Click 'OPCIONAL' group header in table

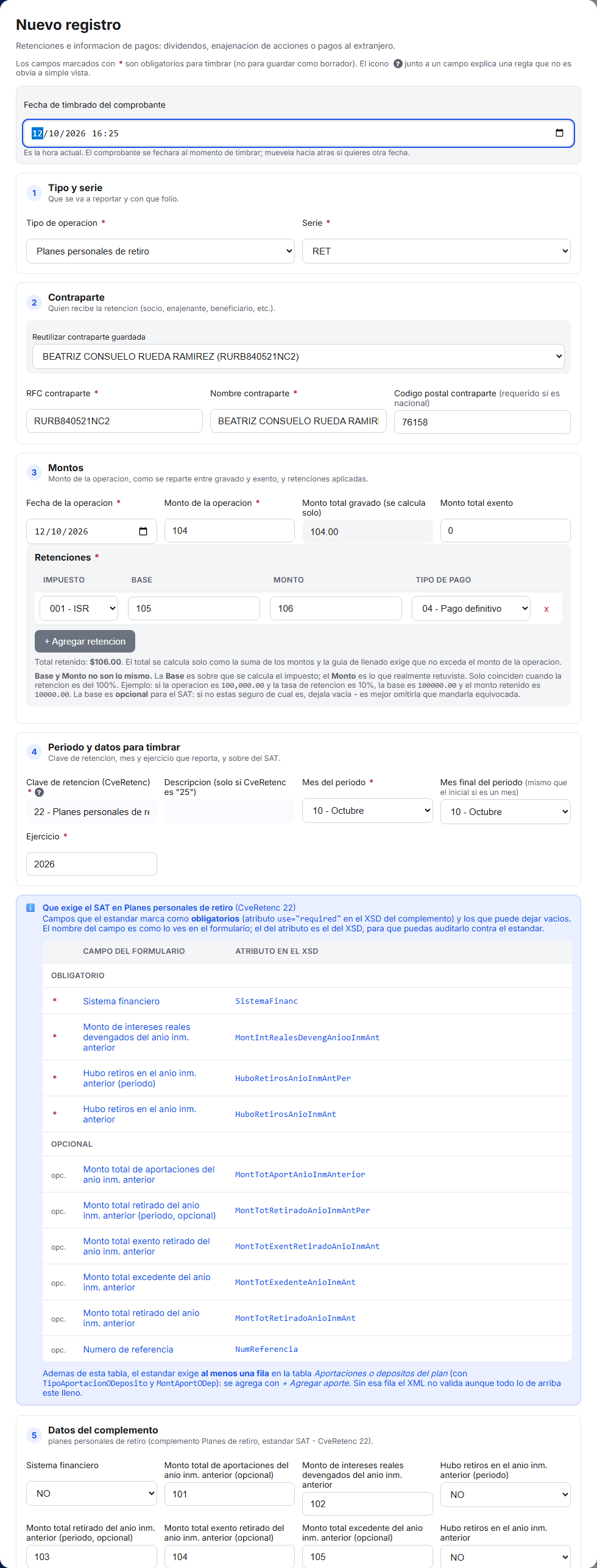[72, 1144]
